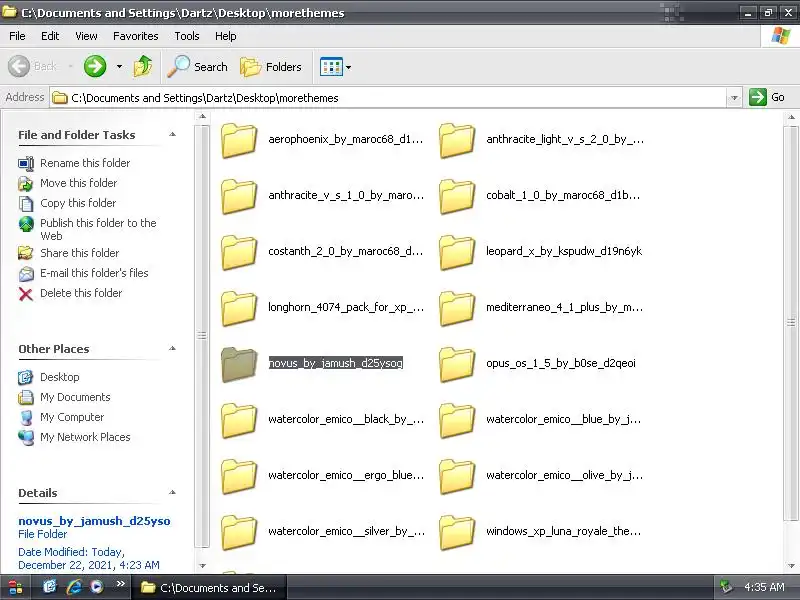Expand Quick Launch overflow chevron
The image size is (800, 600).
120,584
